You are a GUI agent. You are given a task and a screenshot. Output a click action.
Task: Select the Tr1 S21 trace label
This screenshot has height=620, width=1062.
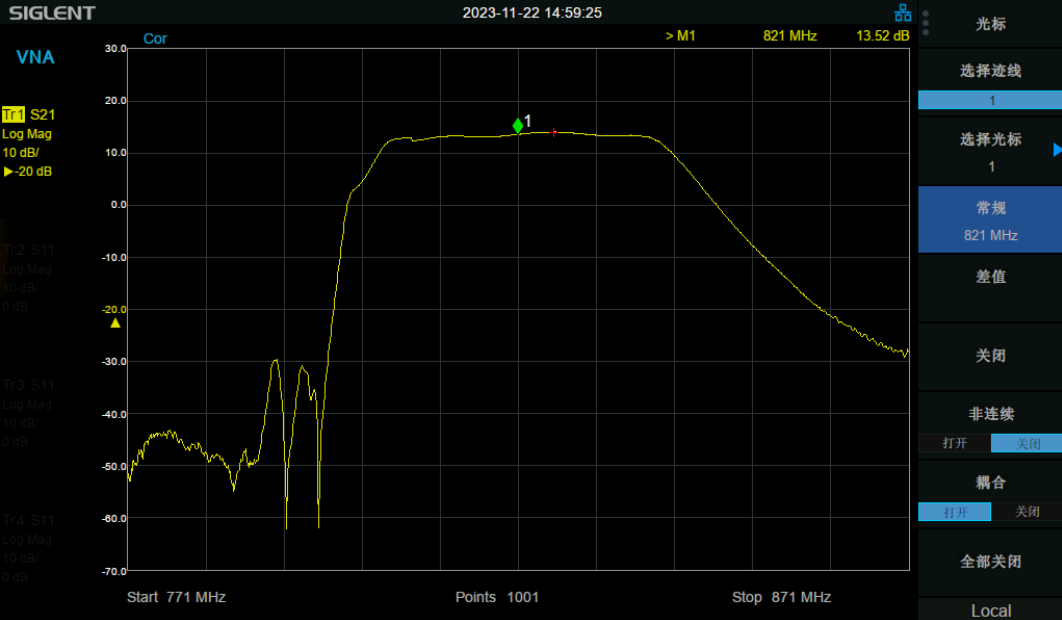[28, 114]
